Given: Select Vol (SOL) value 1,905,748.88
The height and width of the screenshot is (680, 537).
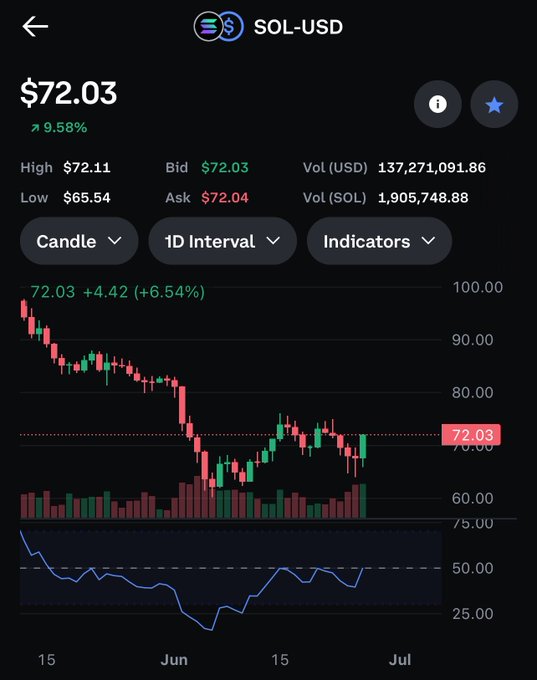Looking at the screenshot, I should (x=423, y=198).
